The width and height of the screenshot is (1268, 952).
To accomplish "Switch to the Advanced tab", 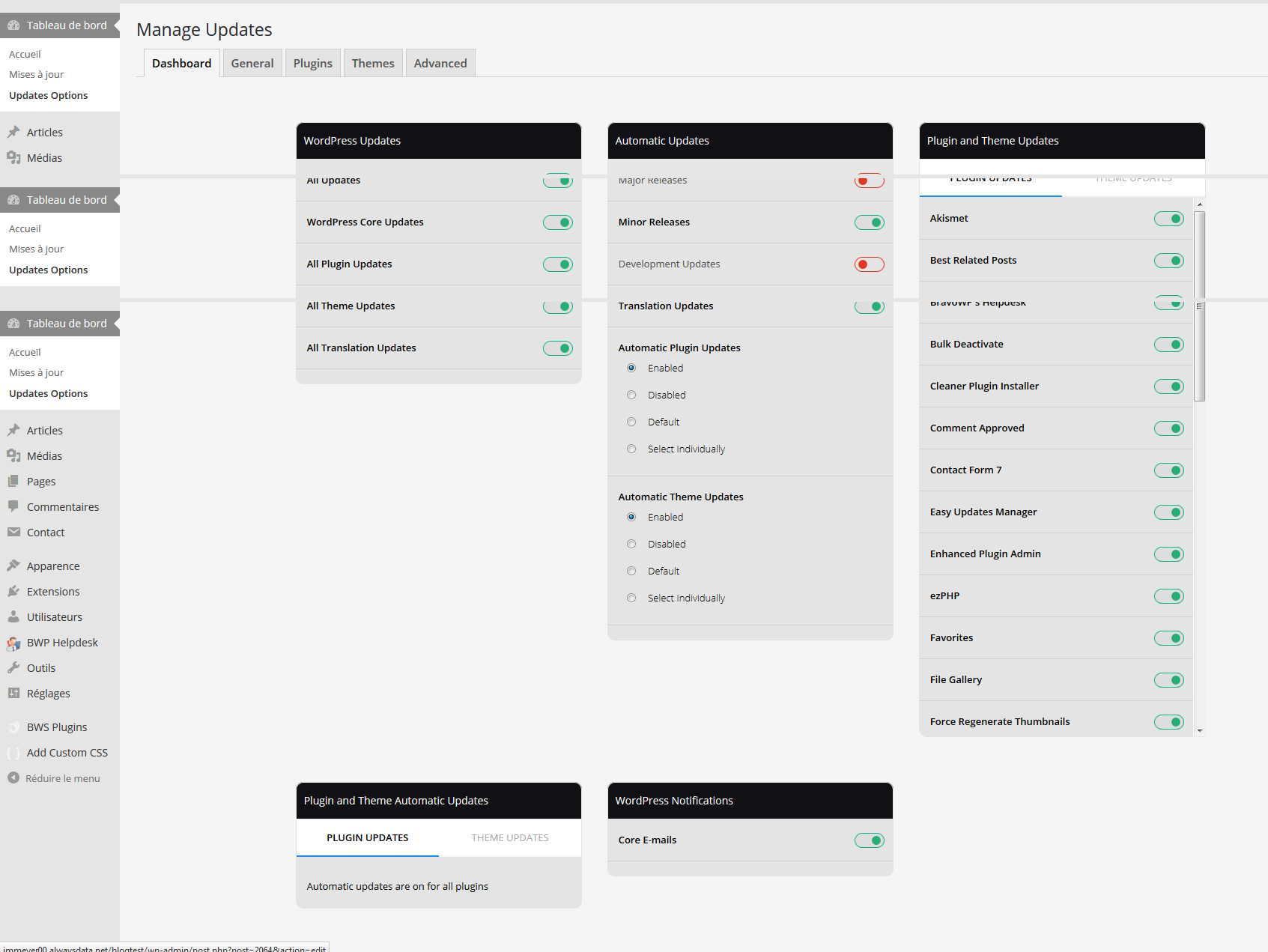I will [440, 63].
